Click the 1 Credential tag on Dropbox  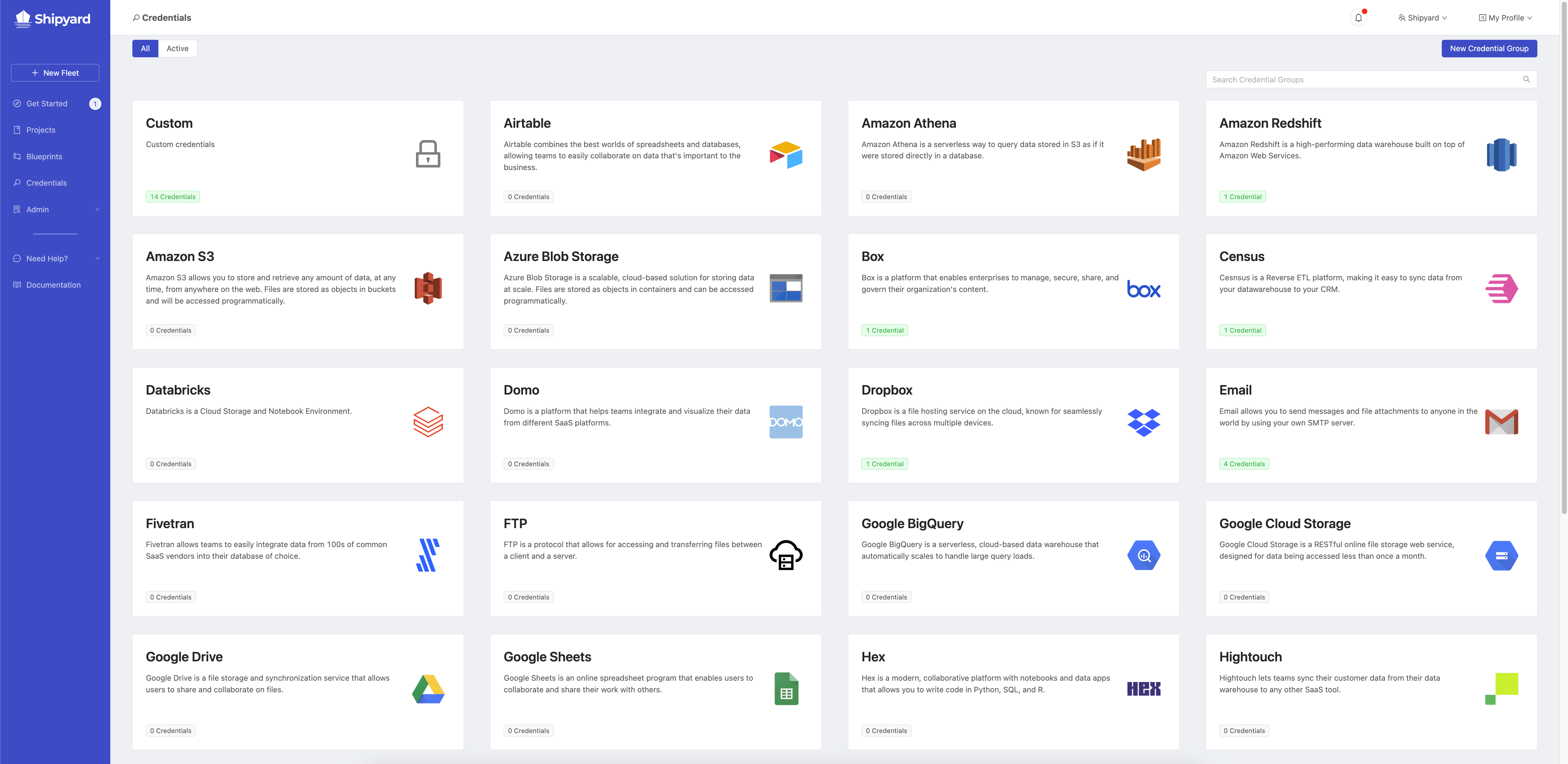click(x=884, y=464)
